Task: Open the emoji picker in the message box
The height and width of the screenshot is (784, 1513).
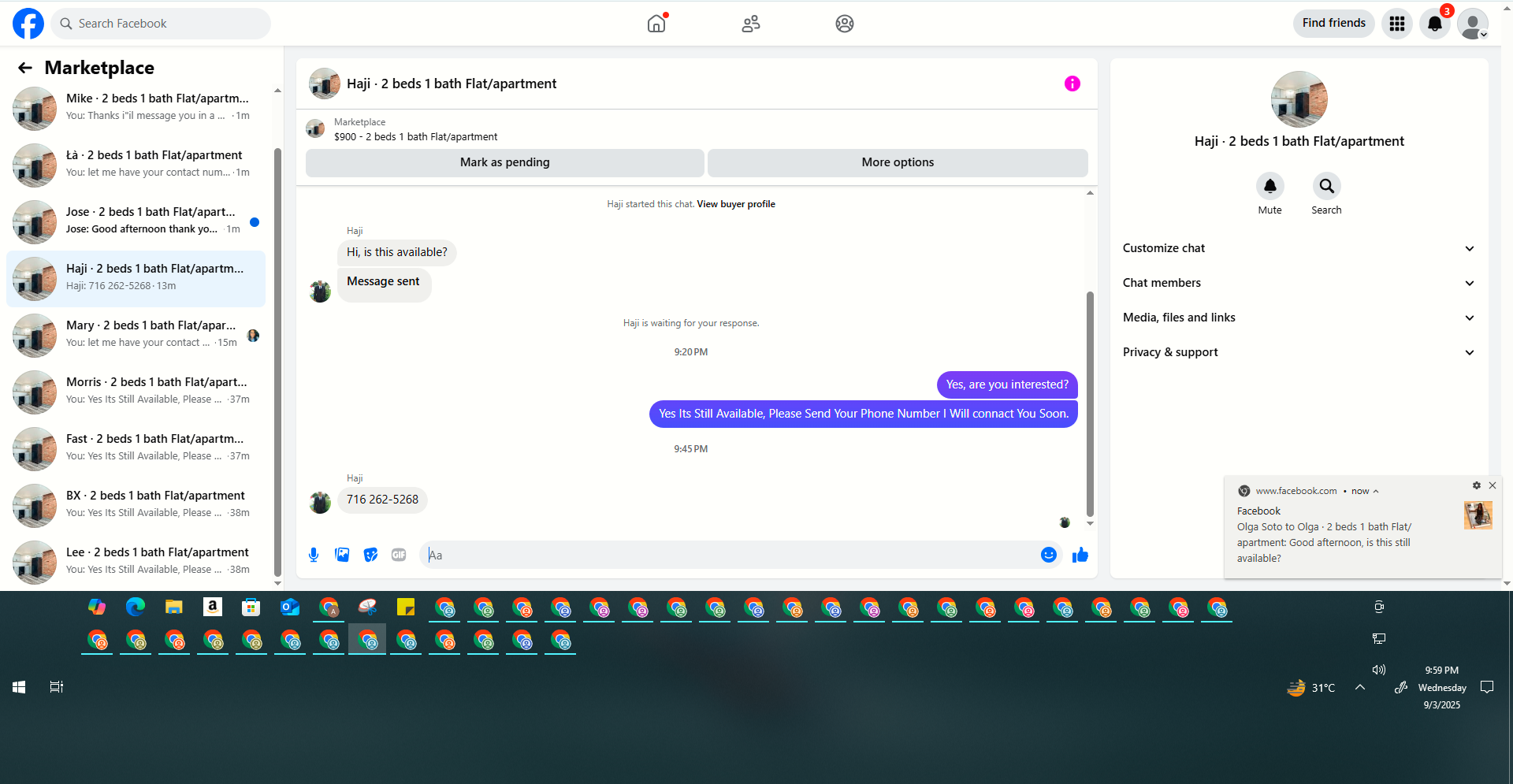Action: [1049, 555]
